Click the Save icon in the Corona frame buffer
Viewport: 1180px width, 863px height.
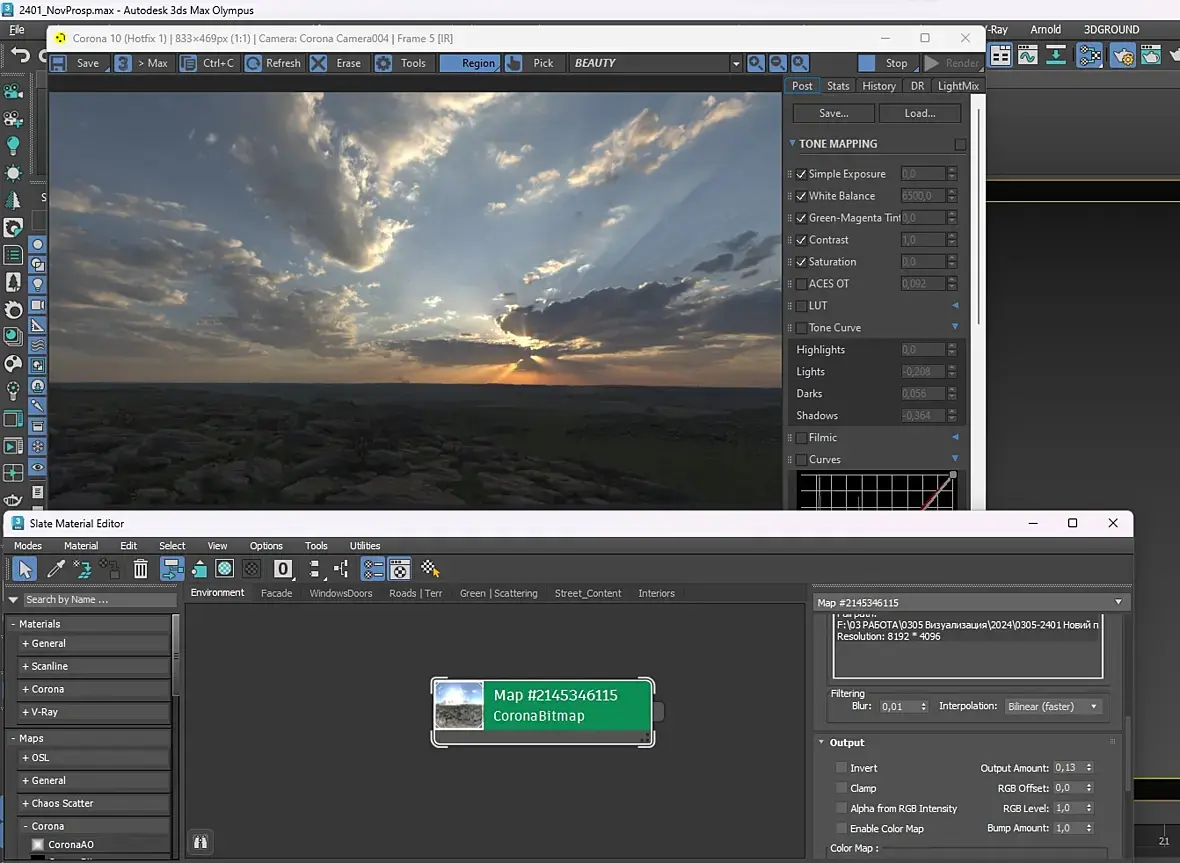[x=59, y=63]
